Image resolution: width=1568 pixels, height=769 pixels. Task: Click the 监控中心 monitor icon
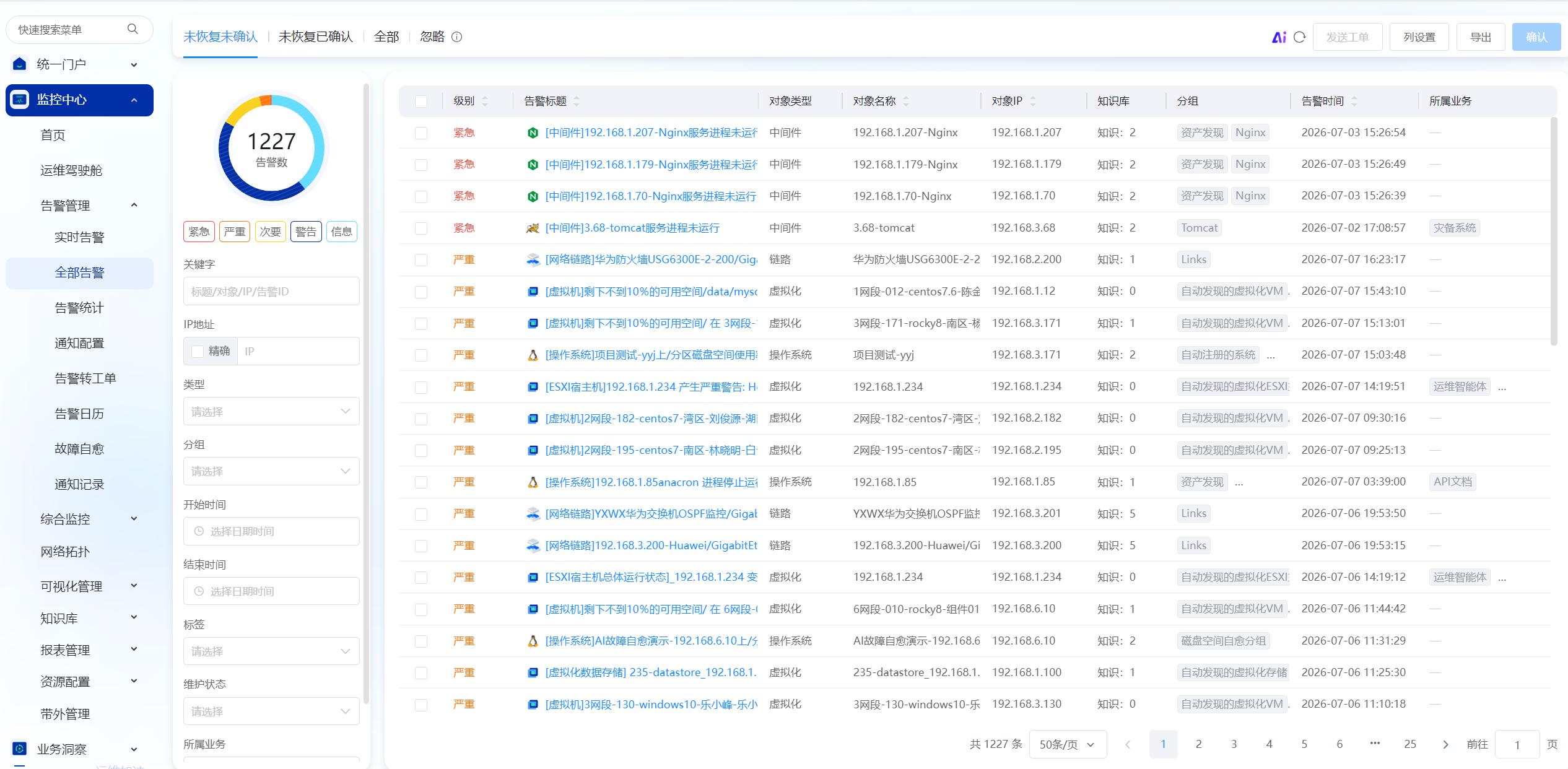pos(20,100)
